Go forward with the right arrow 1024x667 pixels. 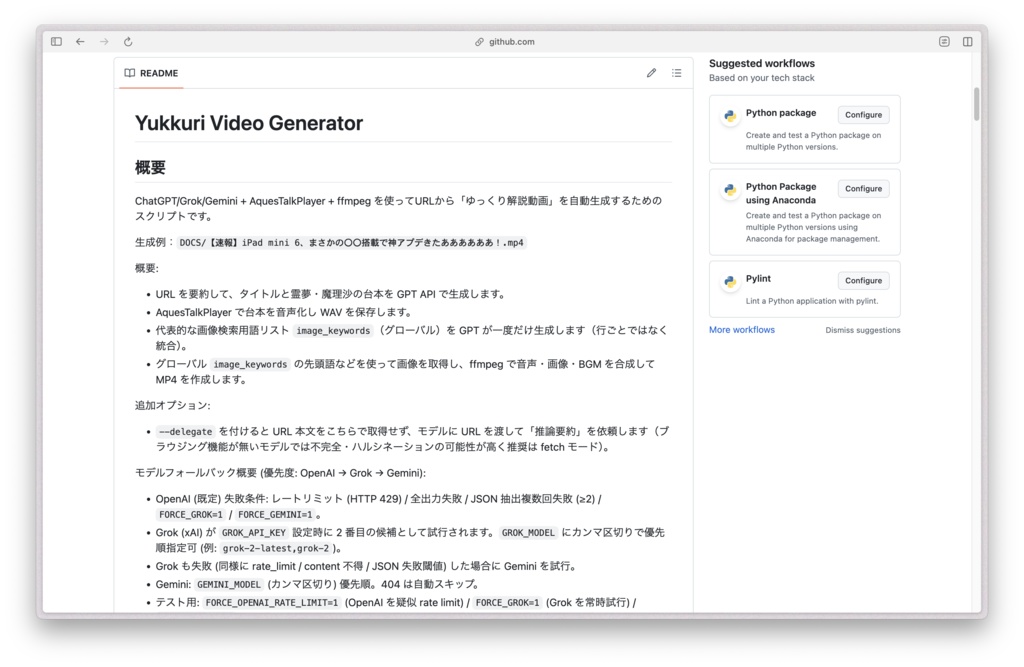click(x=104, y=41)
